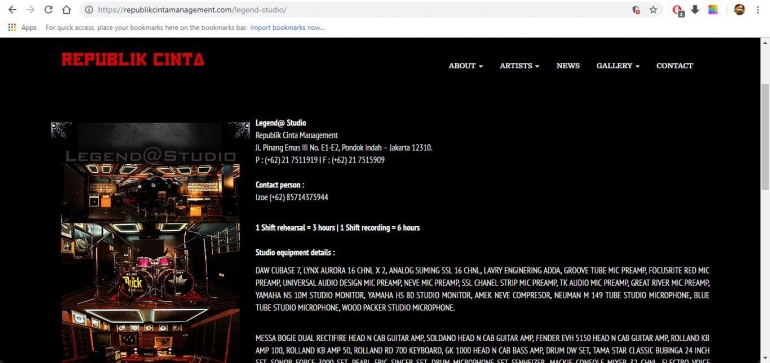
Task: Open the NEWS menu item
Action: [x=568, y=65]
